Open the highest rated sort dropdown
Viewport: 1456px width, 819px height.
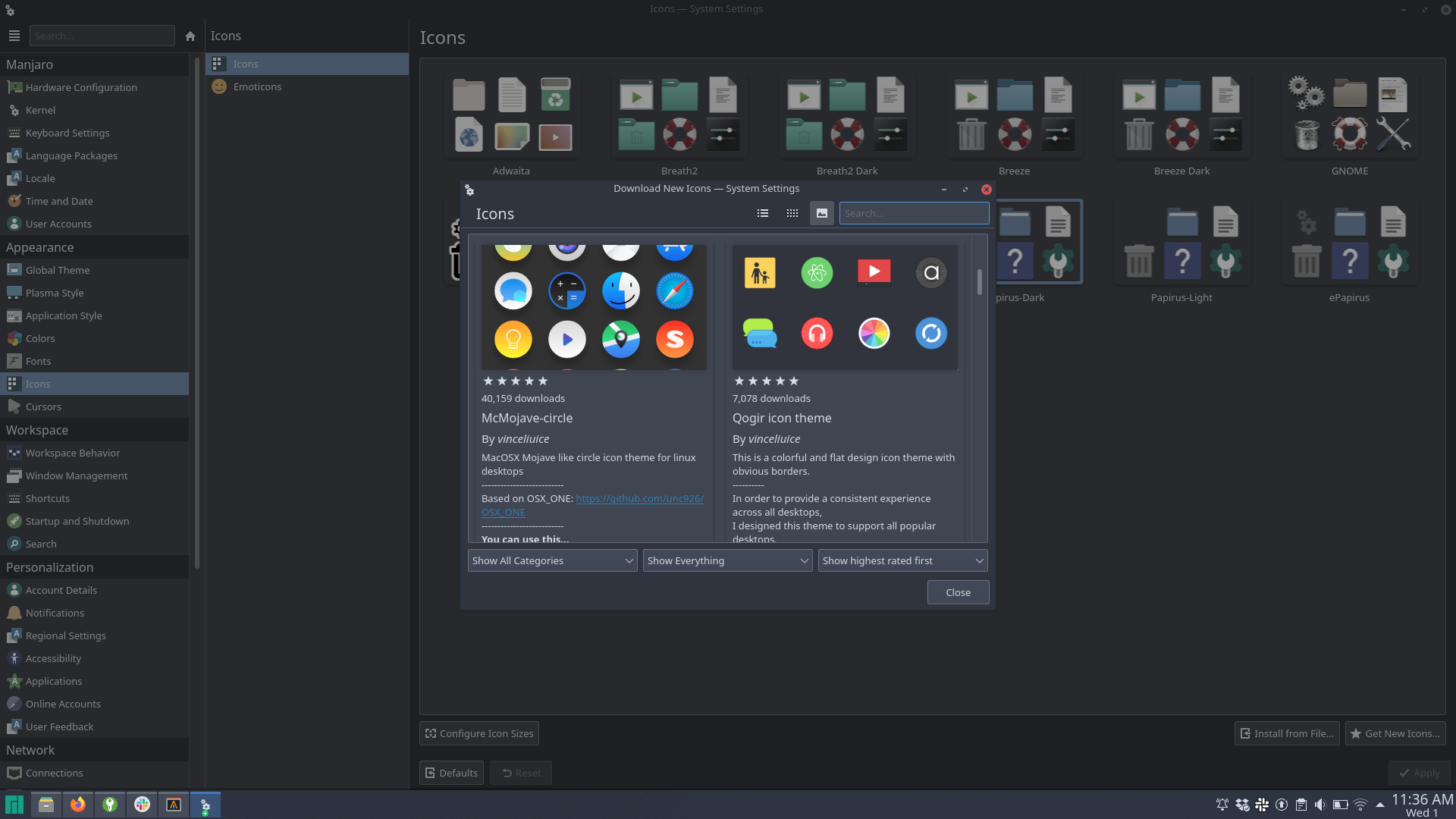tap(902, 561)
